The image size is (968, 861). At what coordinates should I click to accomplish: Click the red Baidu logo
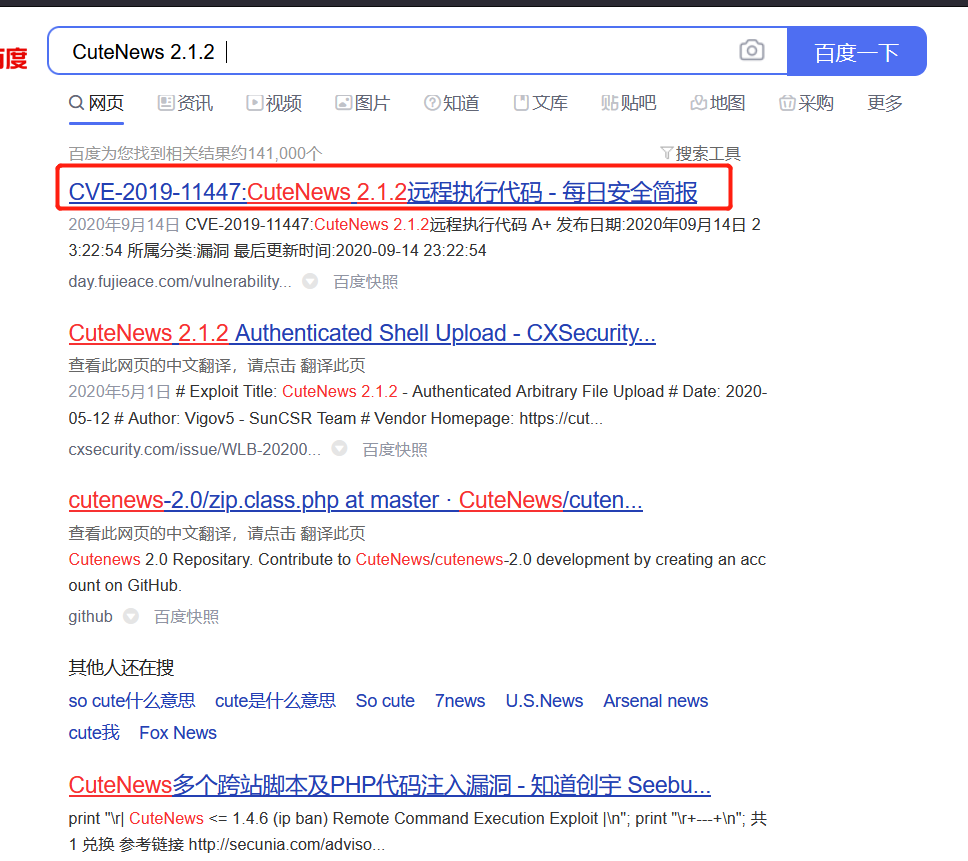click(x=14, y=59)
